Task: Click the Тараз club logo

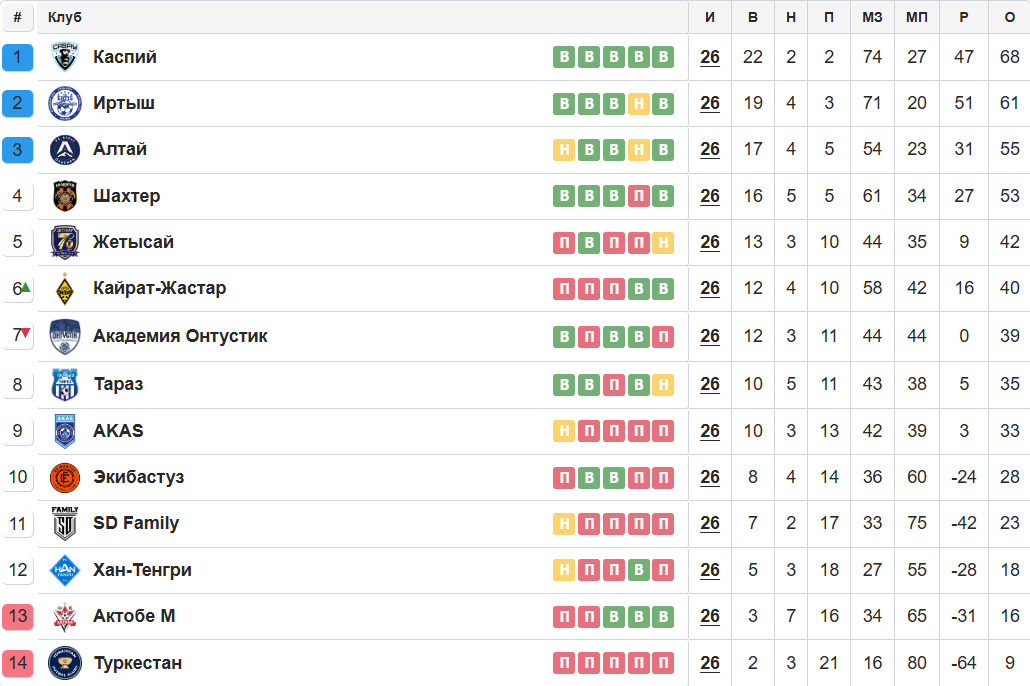Action: coord(65,384)
